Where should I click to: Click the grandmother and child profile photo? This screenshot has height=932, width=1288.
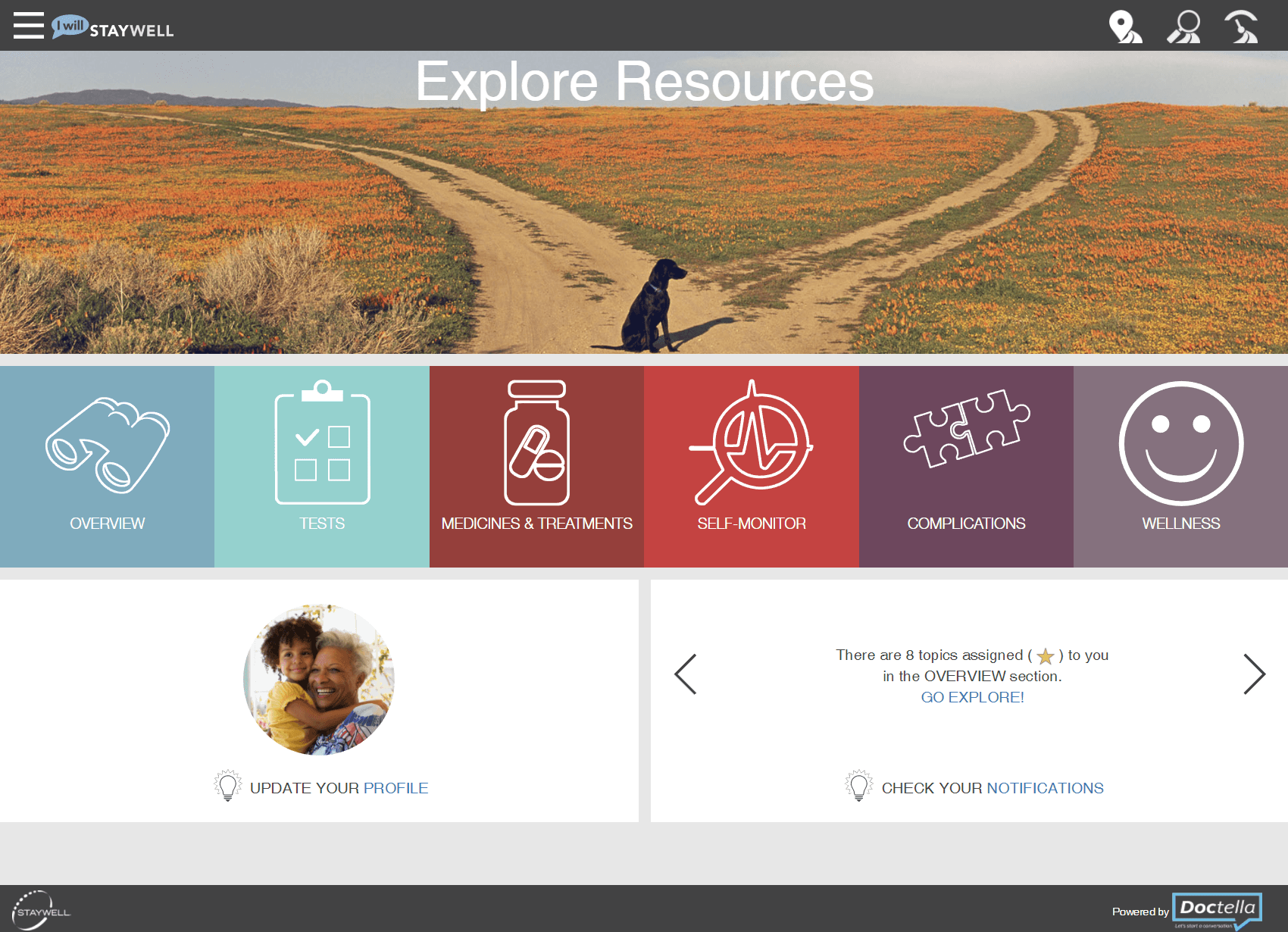click(x=319, y=680)
